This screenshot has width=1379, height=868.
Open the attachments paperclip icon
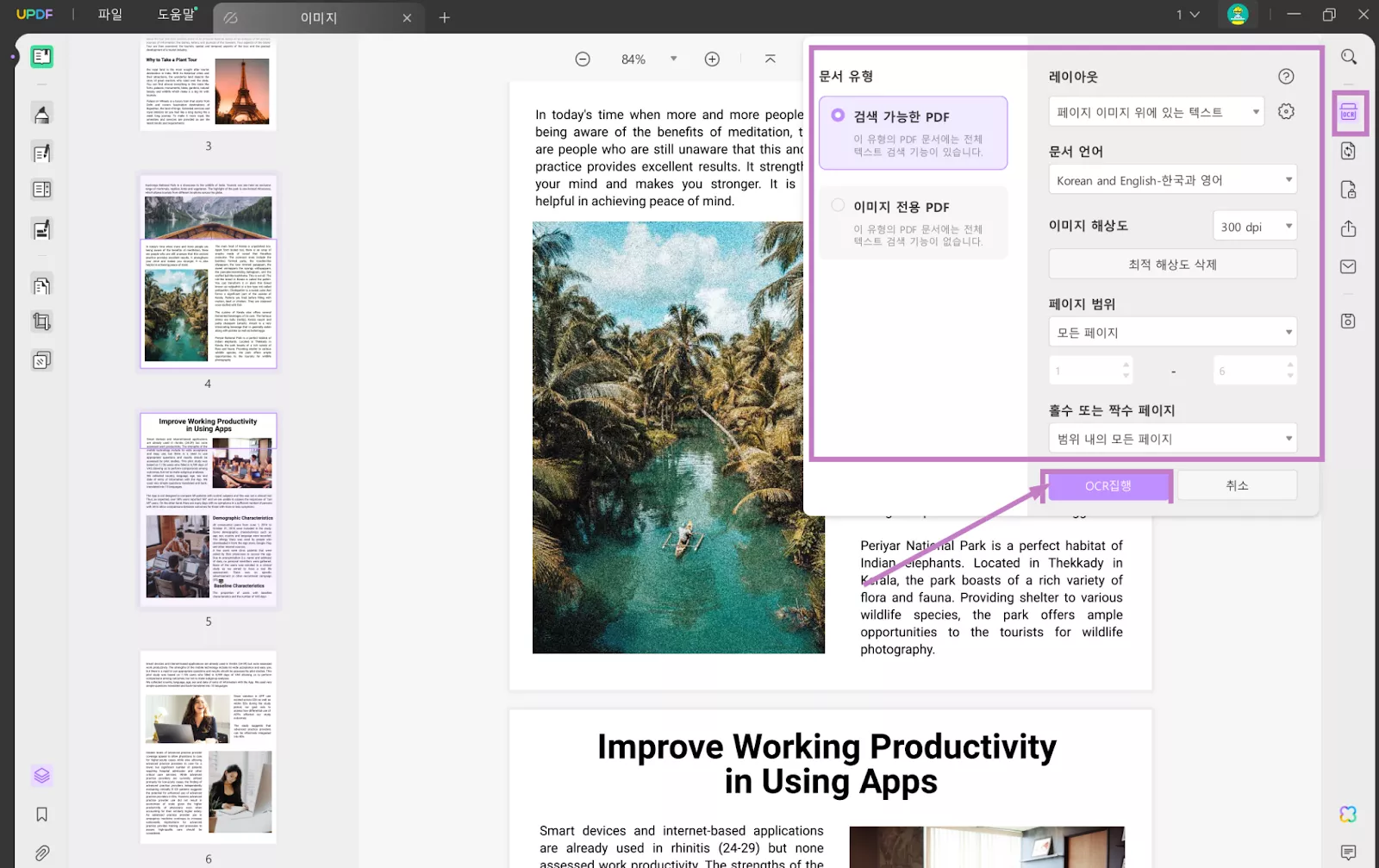tap(41, 853)
